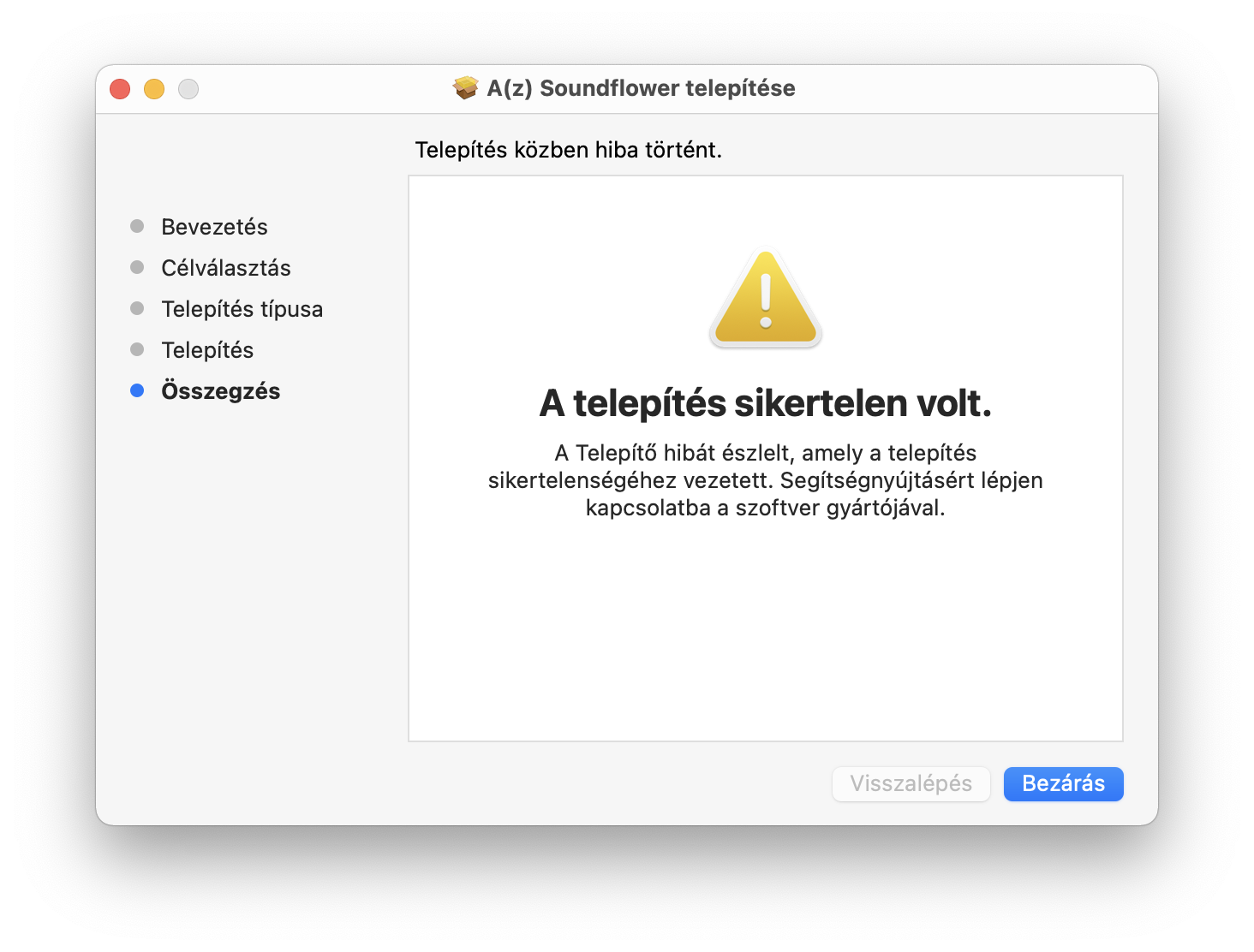Click the Telepítés közben hiba történt label
Screen dimensions: 1254x952
[x=569, y=150]
